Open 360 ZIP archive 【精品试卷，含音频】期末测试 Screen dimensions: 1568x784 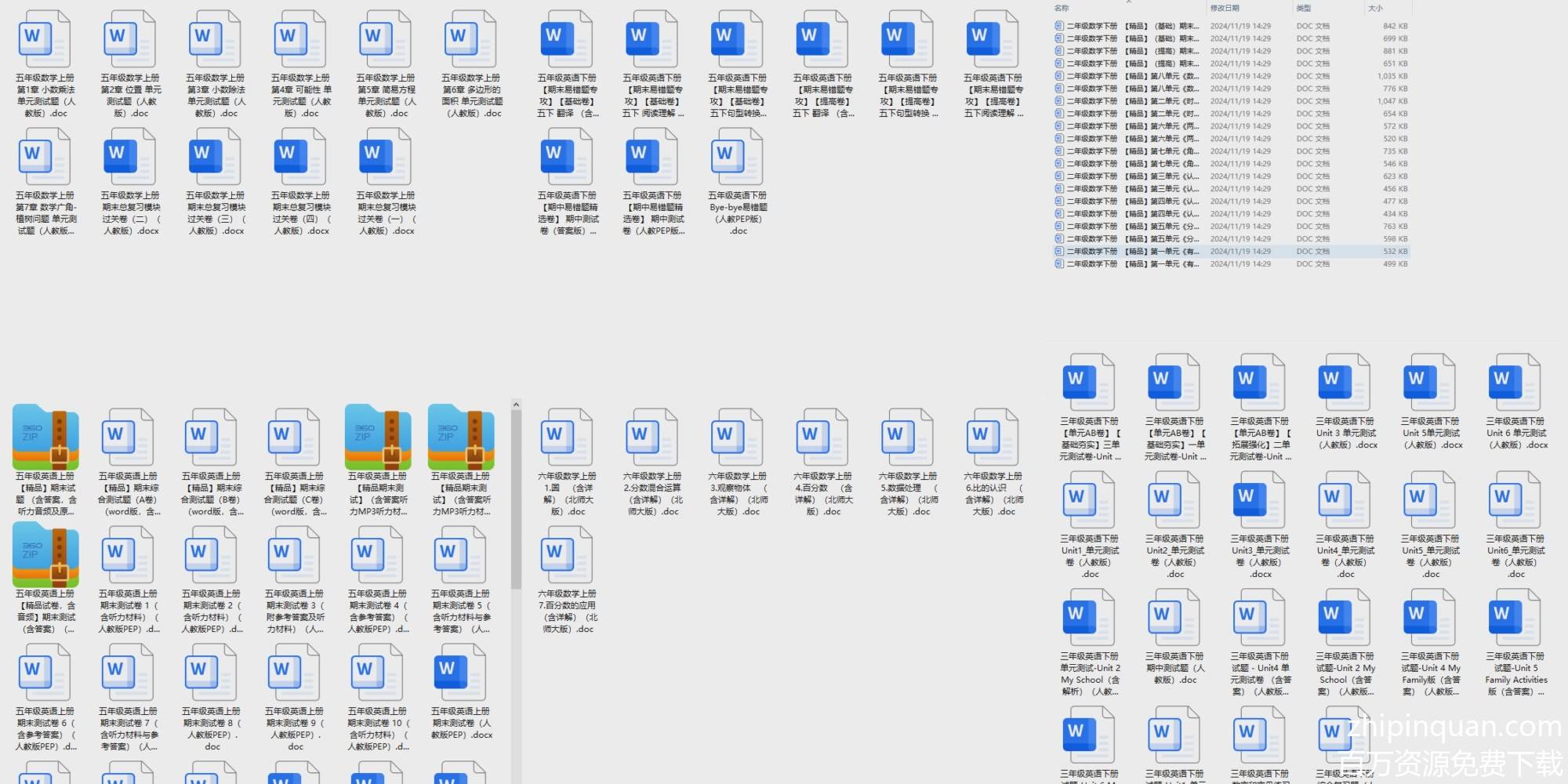point(45,557)
